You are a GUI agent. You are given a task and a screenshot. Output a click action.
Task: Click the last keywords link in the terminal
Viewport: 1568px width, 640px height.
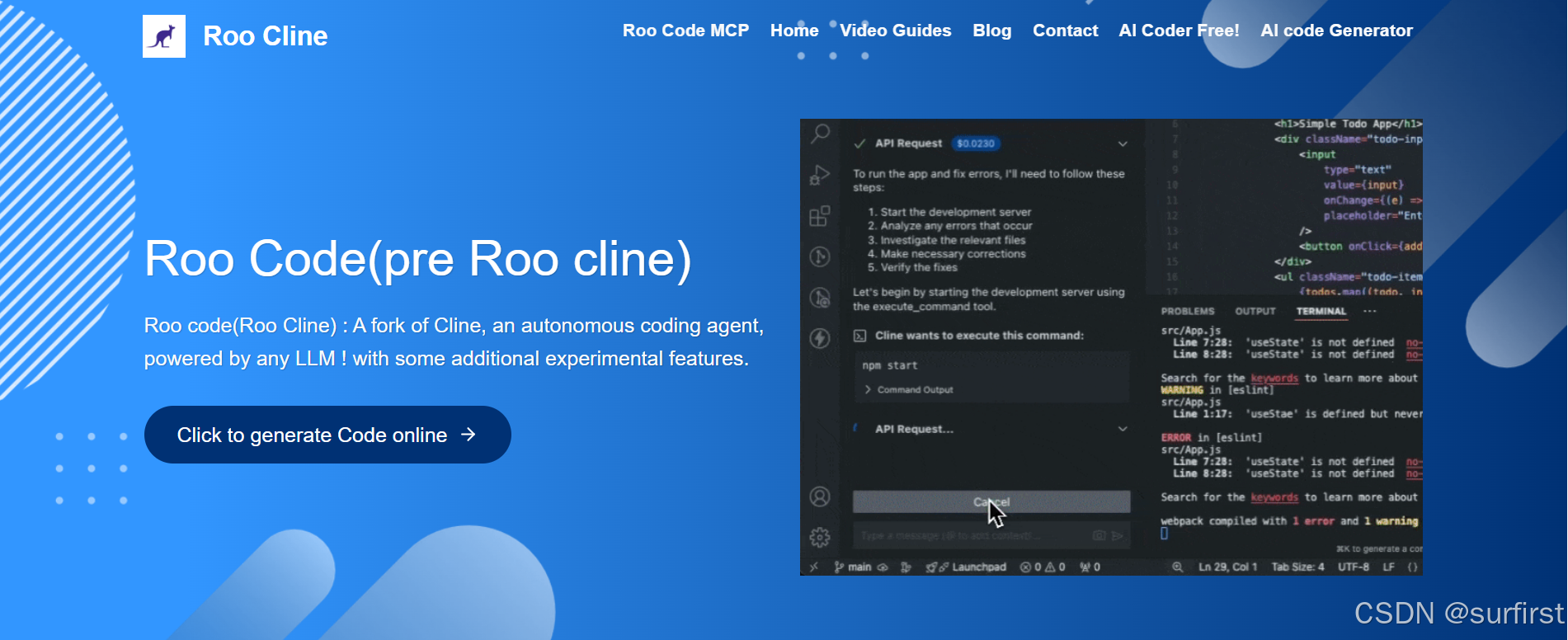pos(1274,498)
